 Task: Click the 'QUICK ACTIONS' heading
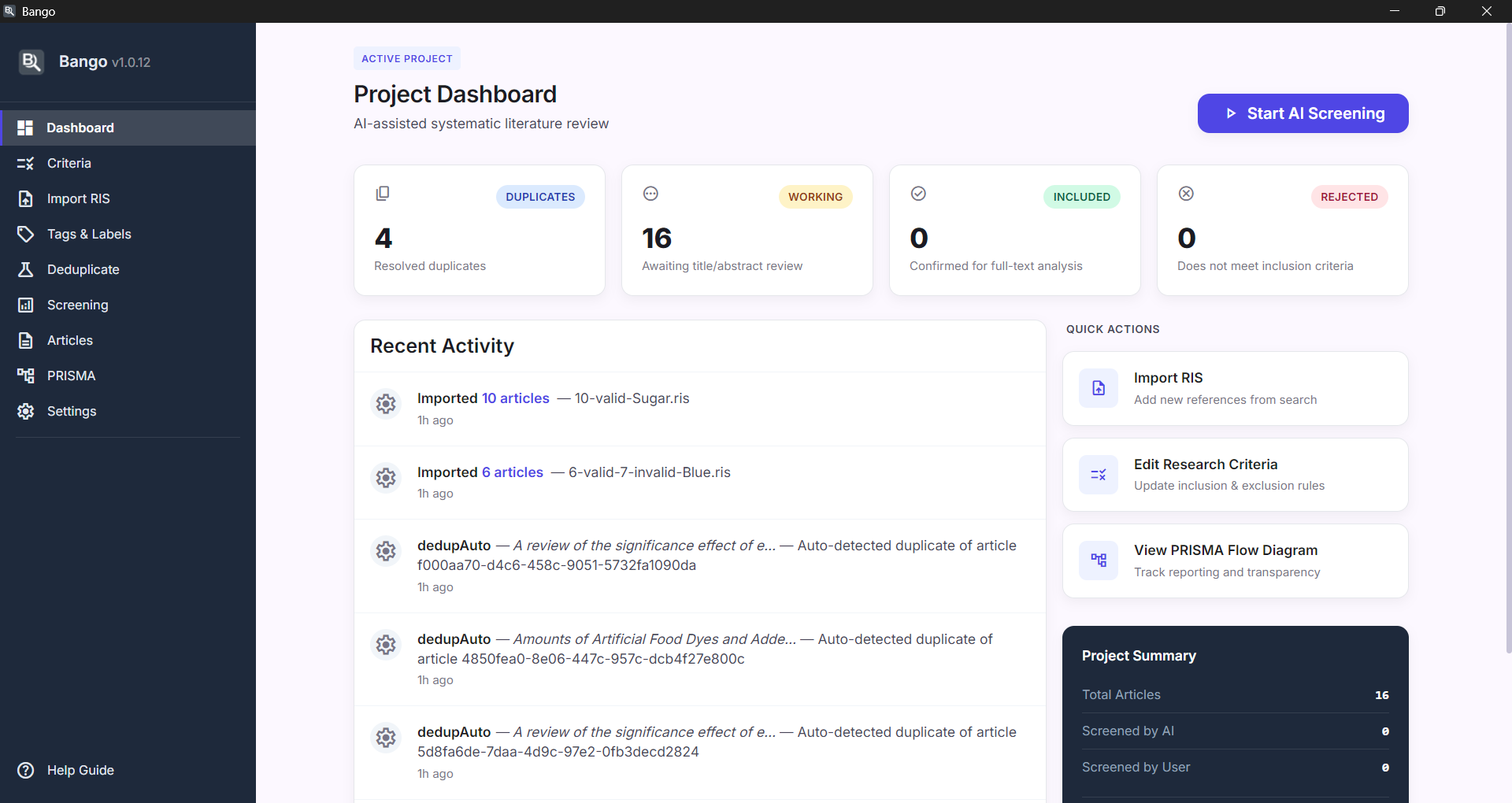click(x=1113, y=329)
